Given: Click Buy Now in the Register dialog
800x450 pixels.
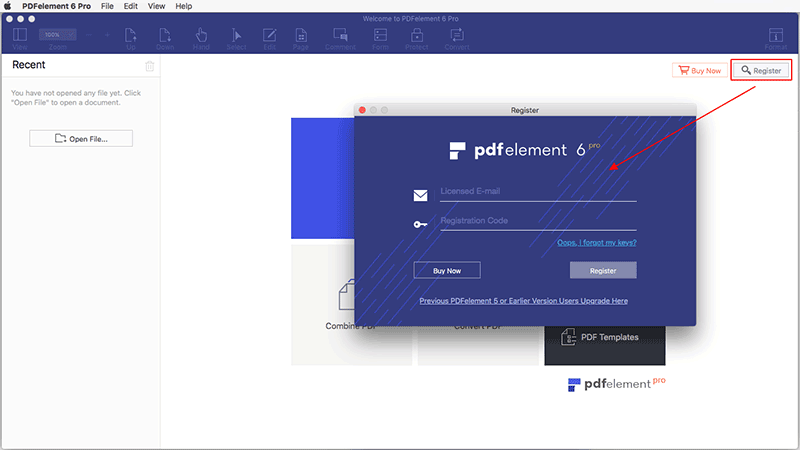Looking at the screenshot, I should [x=447, y=270].
